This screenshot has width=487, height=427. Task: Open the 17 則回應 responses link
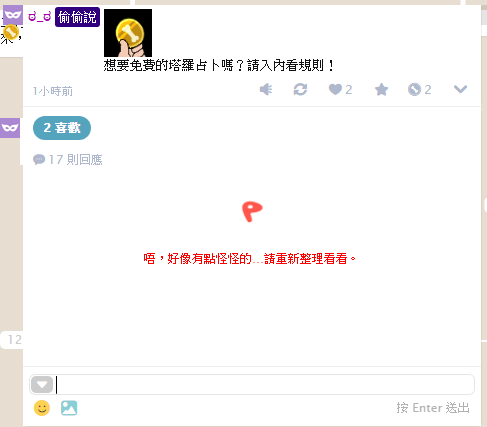coord(68,160)
